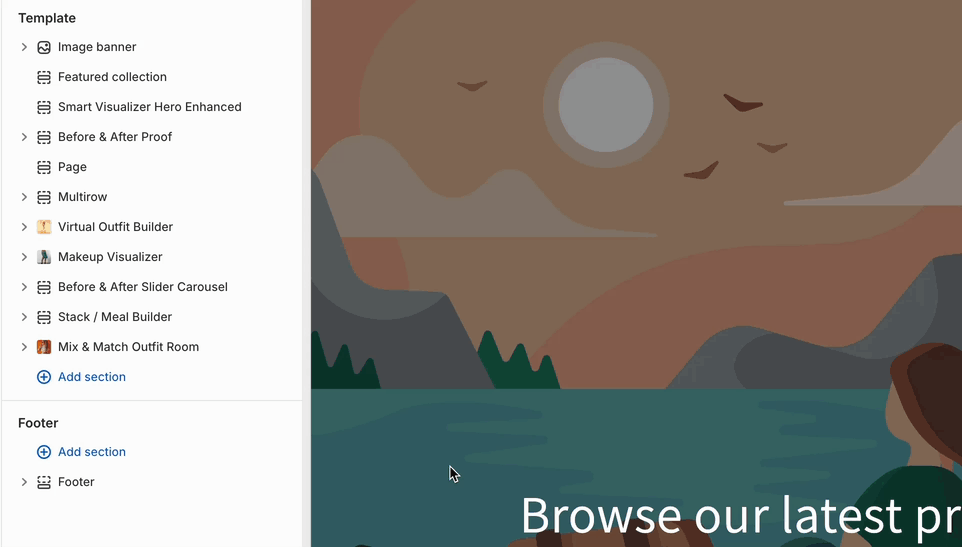This screenshot has height=547, width=962.
Task: Select the Featured collection section
Action: 152,77
